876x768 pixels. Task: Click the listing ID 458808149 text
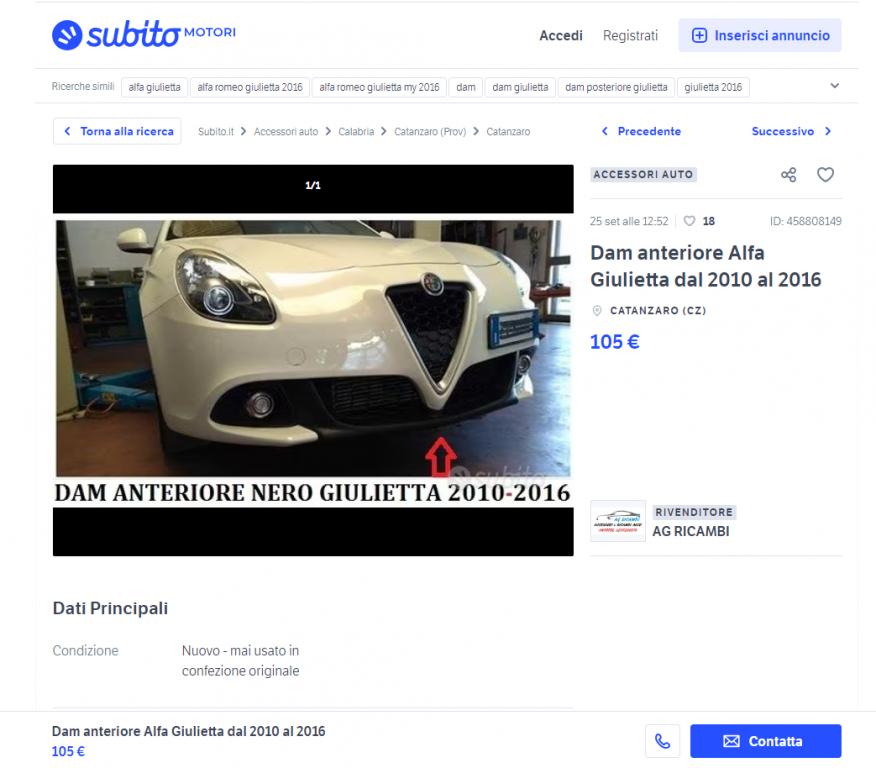pyautogui.click(x=805, y=221)
